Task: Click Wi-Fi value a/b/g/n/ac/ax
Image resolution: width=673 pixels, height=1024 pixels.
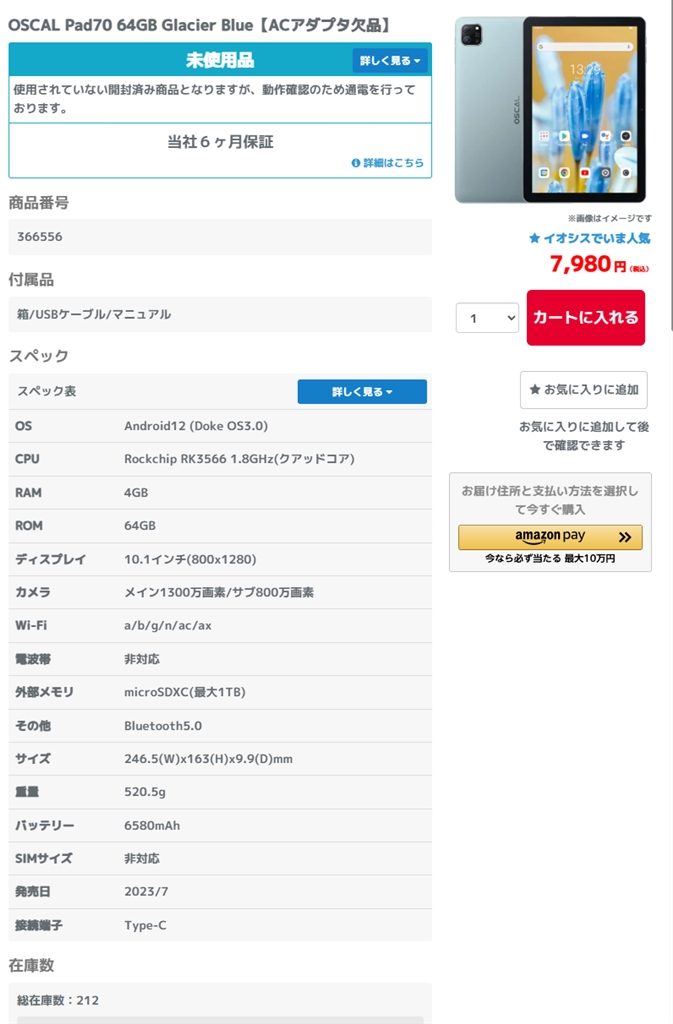Action: pyautogui.click(x=168, y=626)
